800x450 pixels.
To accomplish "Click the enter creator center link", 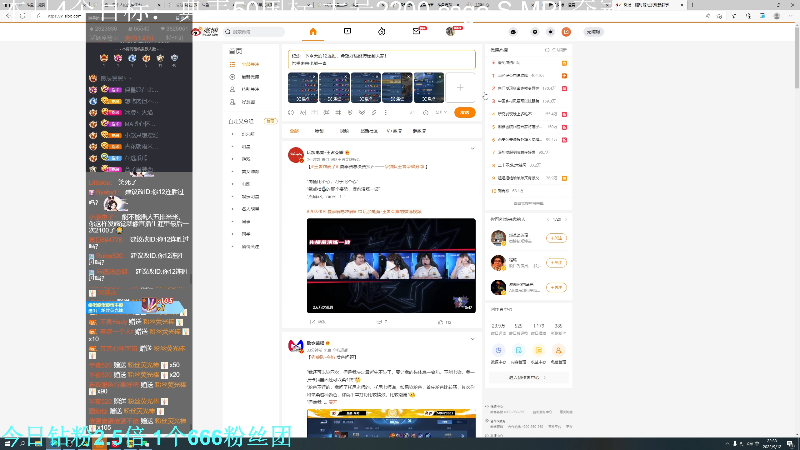I will coord(528,378).
